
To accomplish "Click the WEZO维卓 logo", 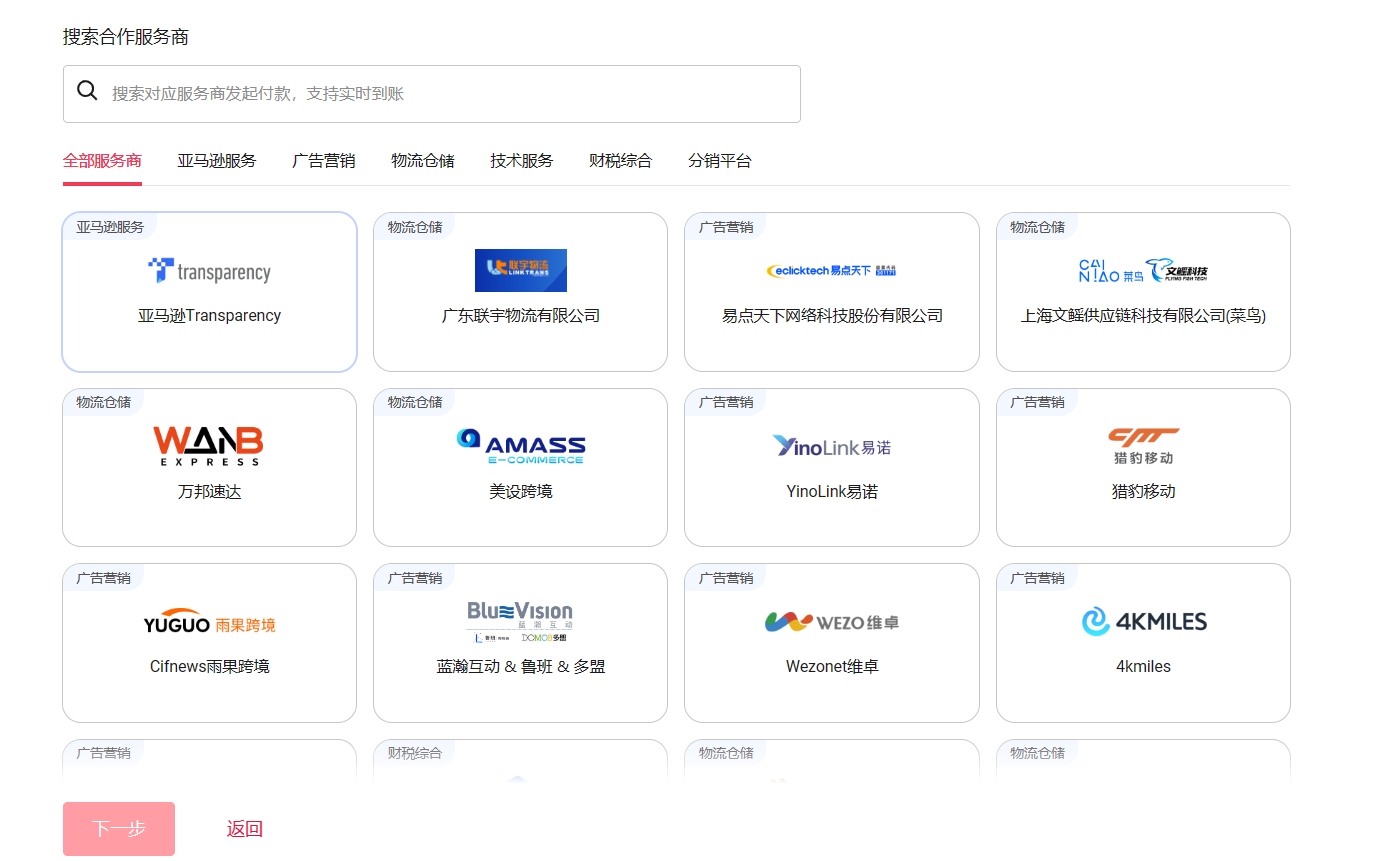I will [831, 620].
